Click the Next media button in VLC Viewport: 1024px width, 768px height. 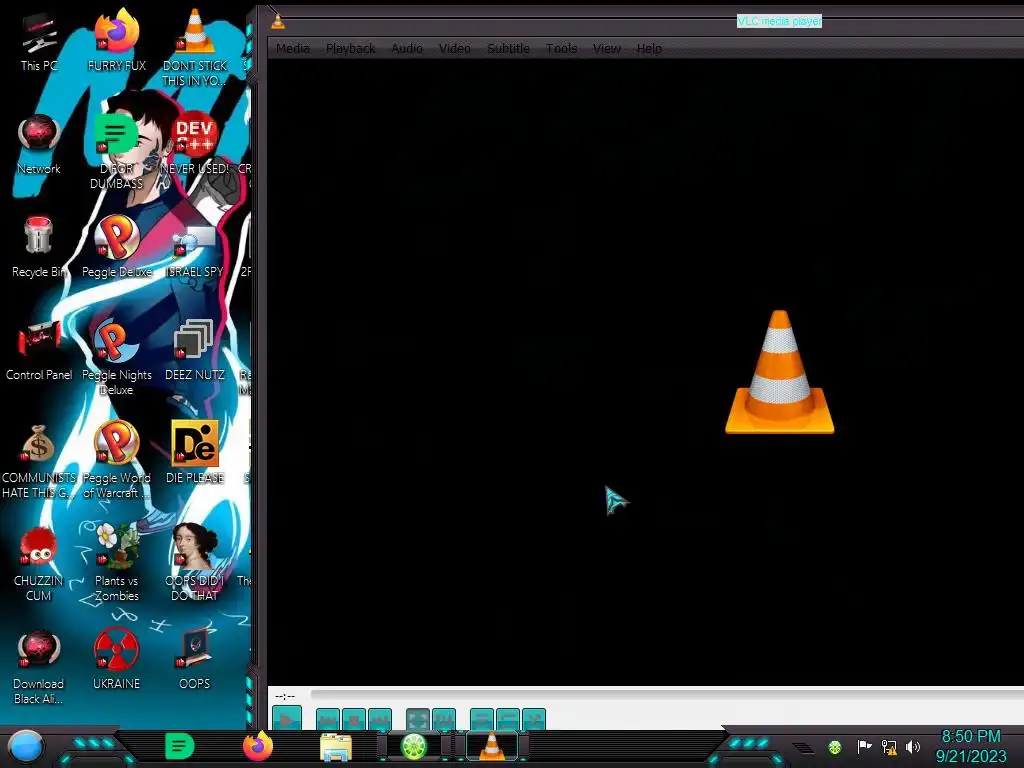coord(380,720)
